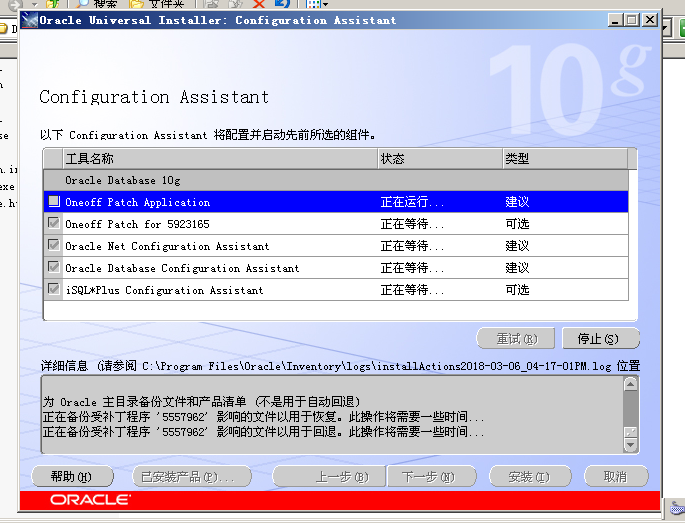Select the 类型 column header
Image resolution: width=685 pixels, height=523 pixels.
tap(565, 159)
